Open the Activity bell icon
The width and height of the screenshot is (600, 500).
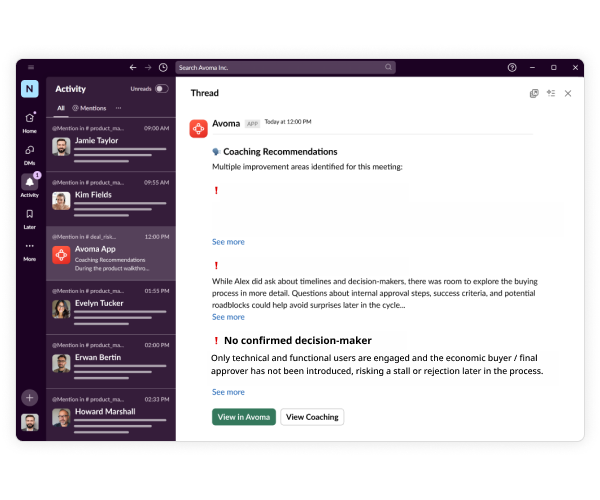[29, 182]
